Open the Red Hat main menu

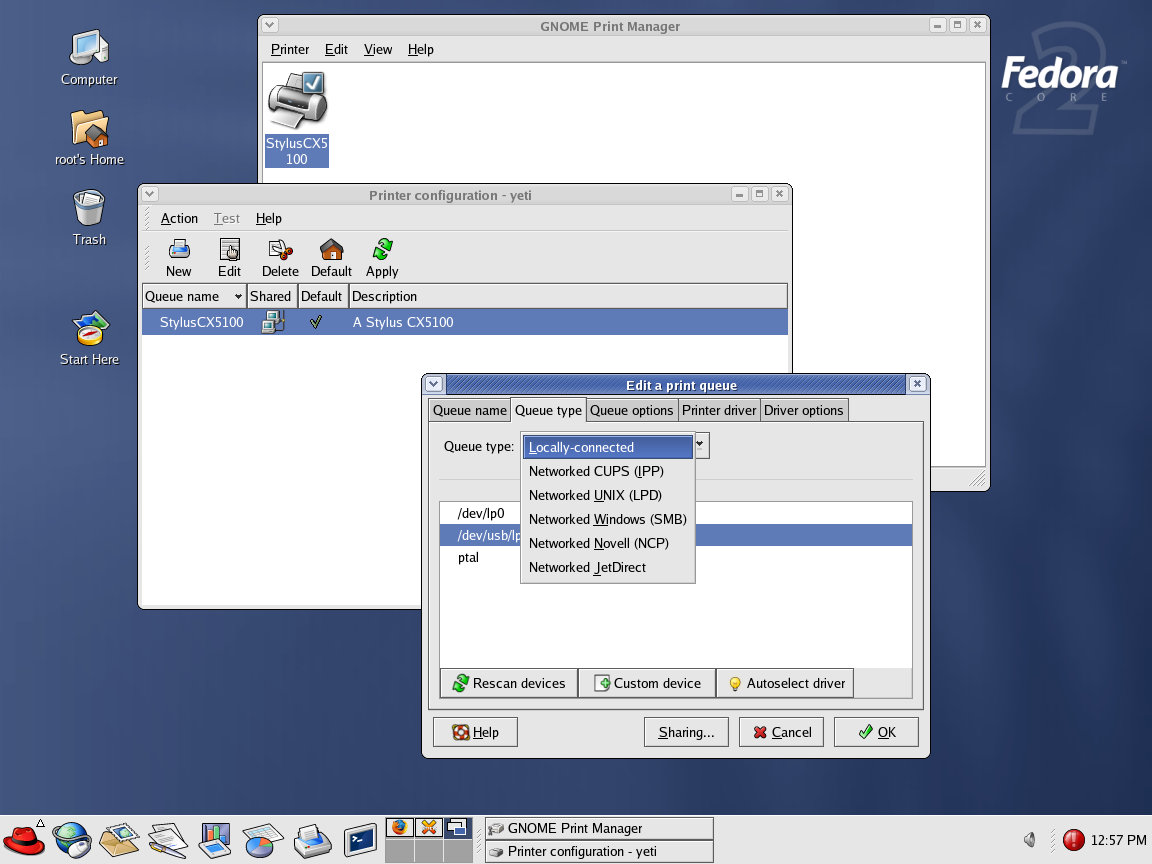point(24,838)
